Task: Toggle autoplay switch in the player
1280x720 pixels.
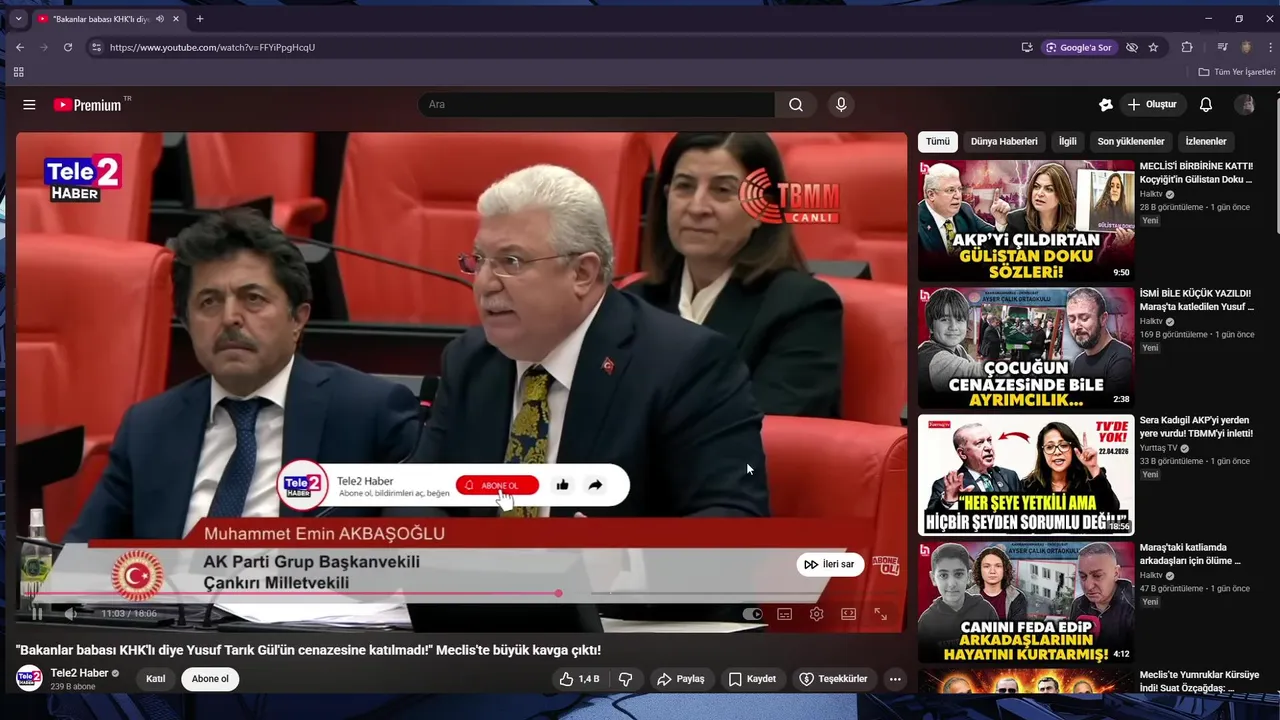Action: point(753,614)
